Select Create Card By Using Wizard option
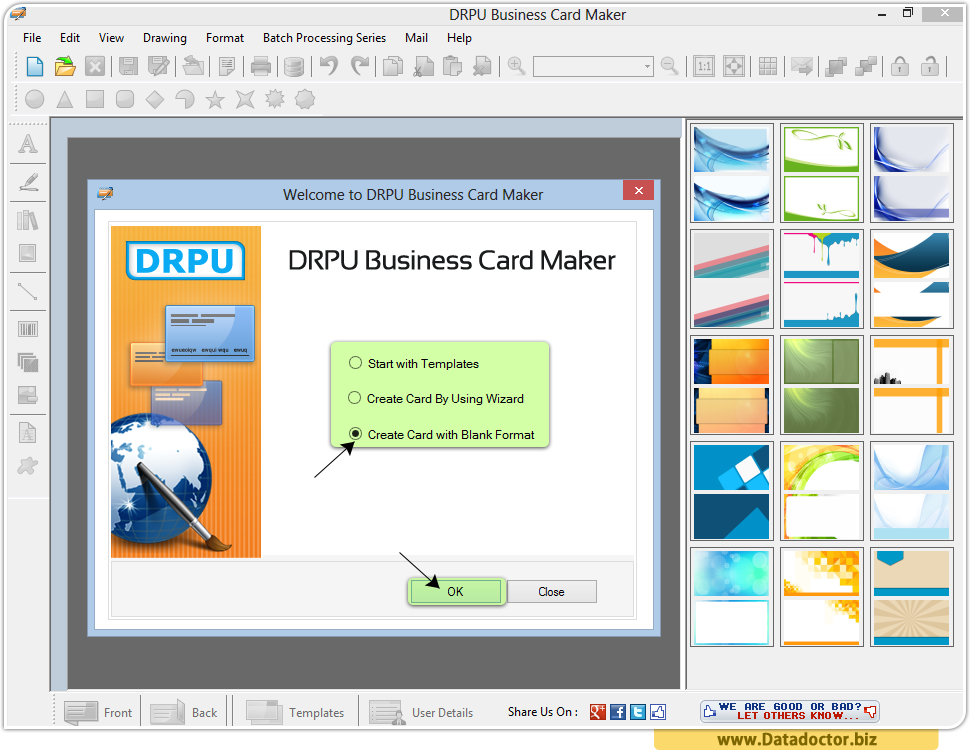The height and width of the screenshot is (750, 970). pyautogui.click(x=436, y=399)
